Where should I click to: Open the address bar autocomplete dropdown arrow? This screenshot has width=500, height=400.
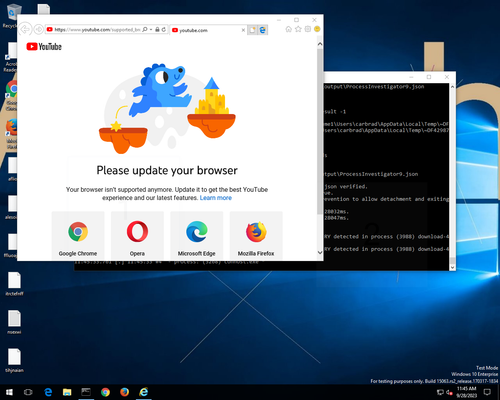[x=151, y=30]
